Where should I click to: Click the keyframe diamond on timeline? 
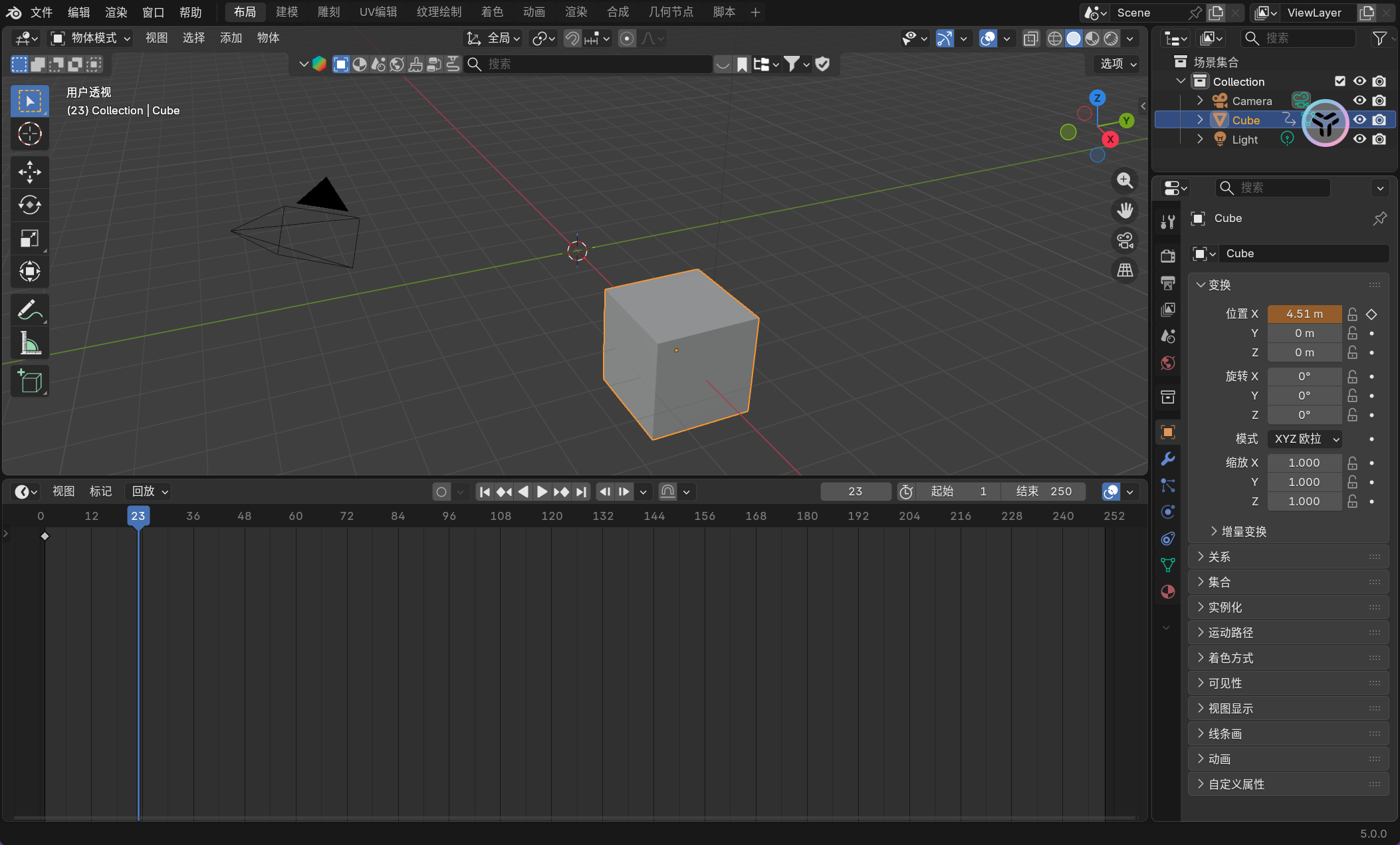pos(45,536)
